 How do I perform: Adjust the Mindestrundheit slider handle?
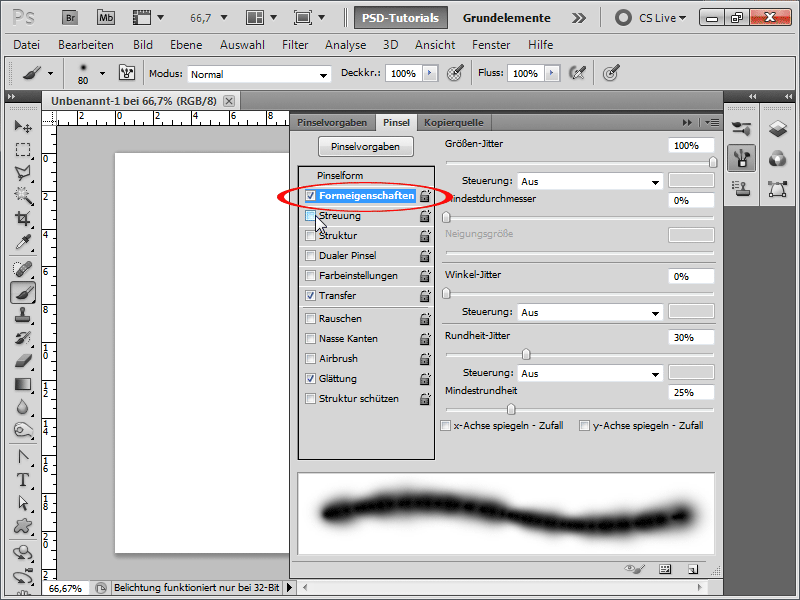[x=511, y=409]
